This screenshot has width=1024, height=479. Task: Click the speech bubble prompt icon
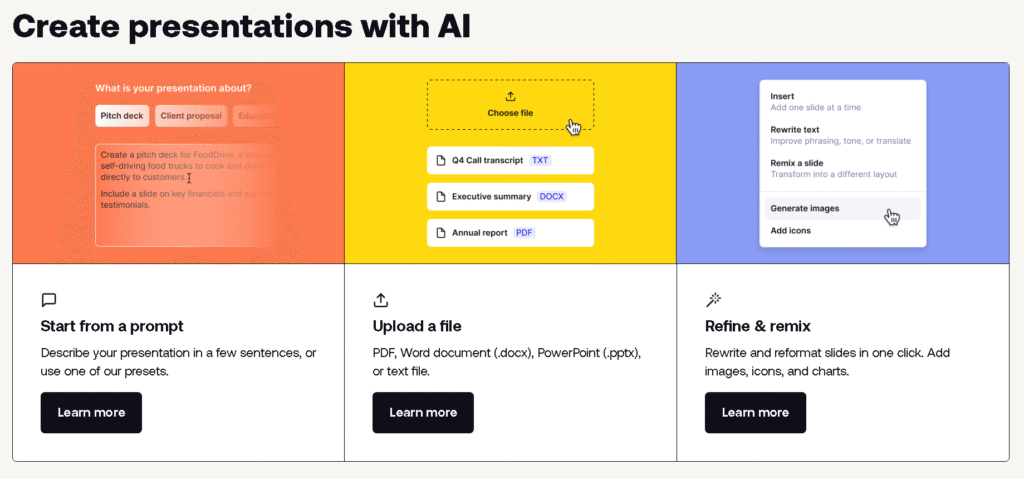49,299
